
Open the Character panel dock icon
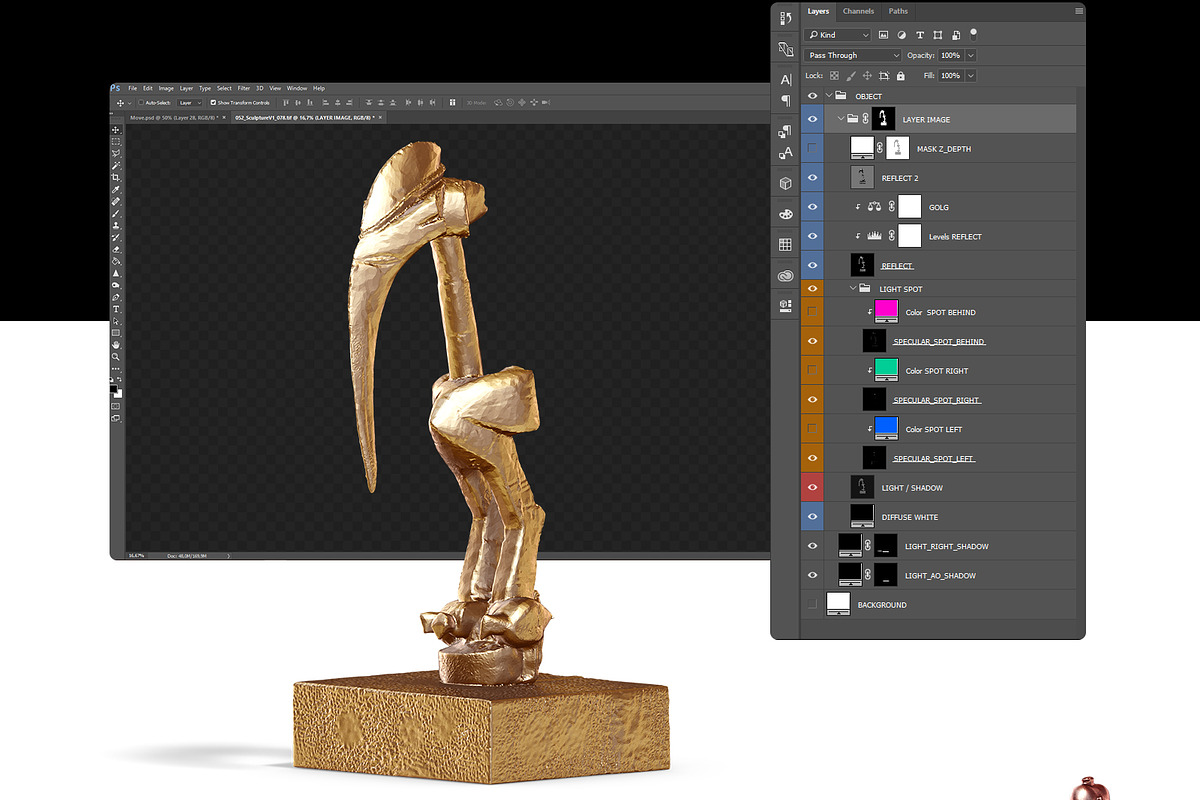(x=785, y=79)
